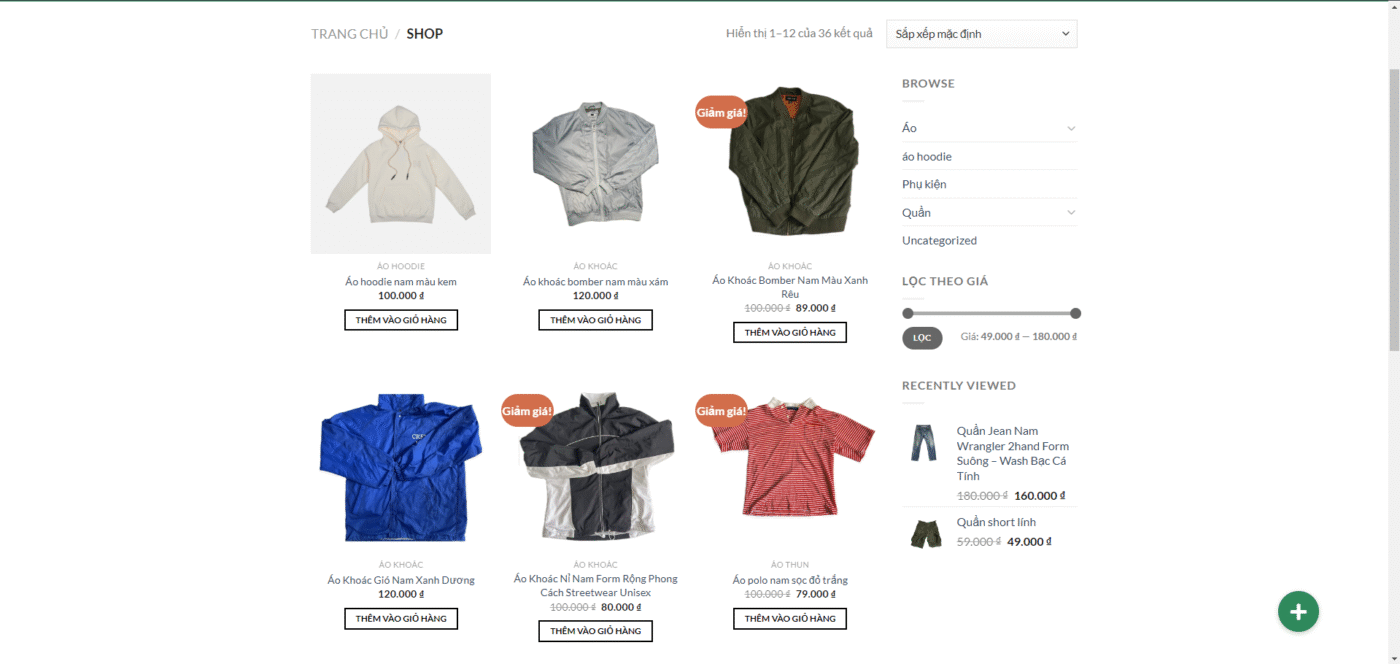Click the green floating plus icon

1298,611
